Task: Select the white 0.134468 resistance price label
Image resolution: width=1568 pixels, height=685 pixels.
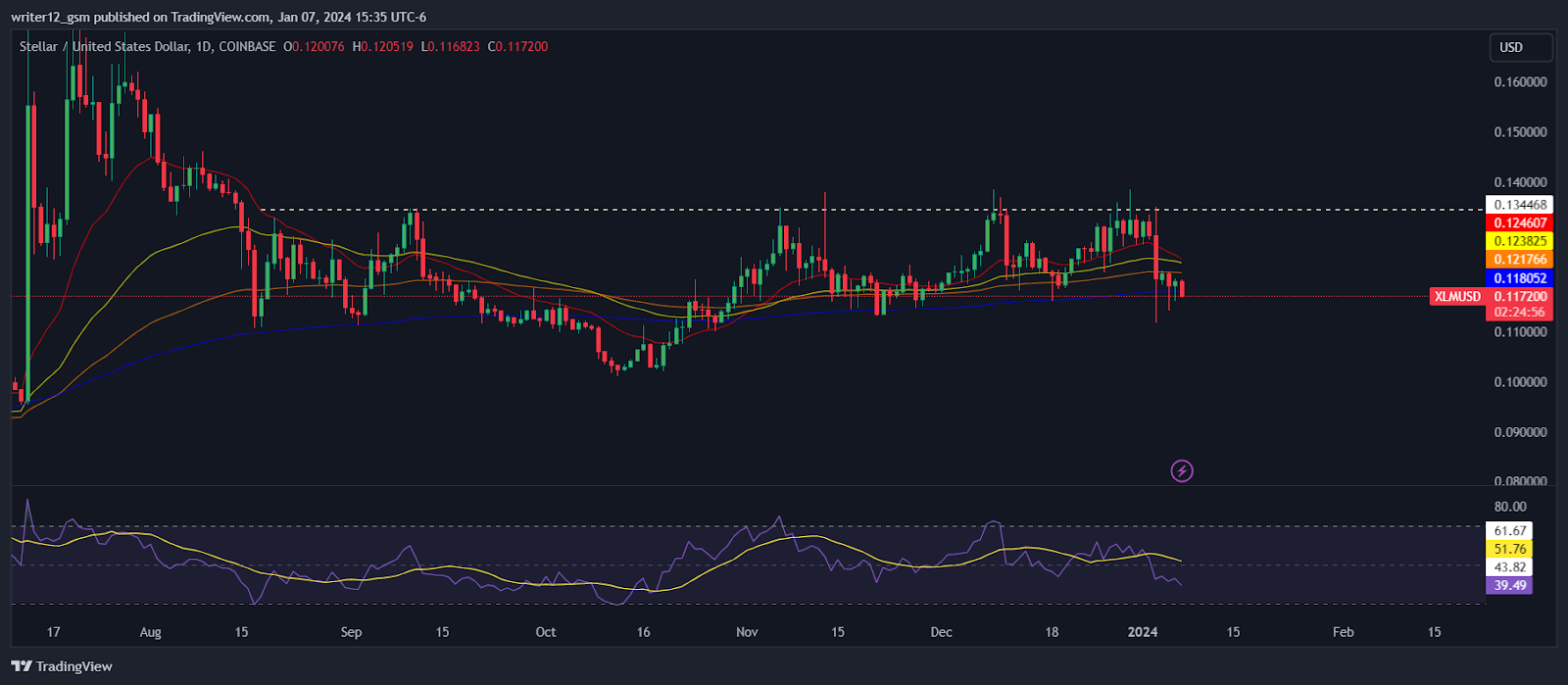Action: click(x=1520, y=205)
